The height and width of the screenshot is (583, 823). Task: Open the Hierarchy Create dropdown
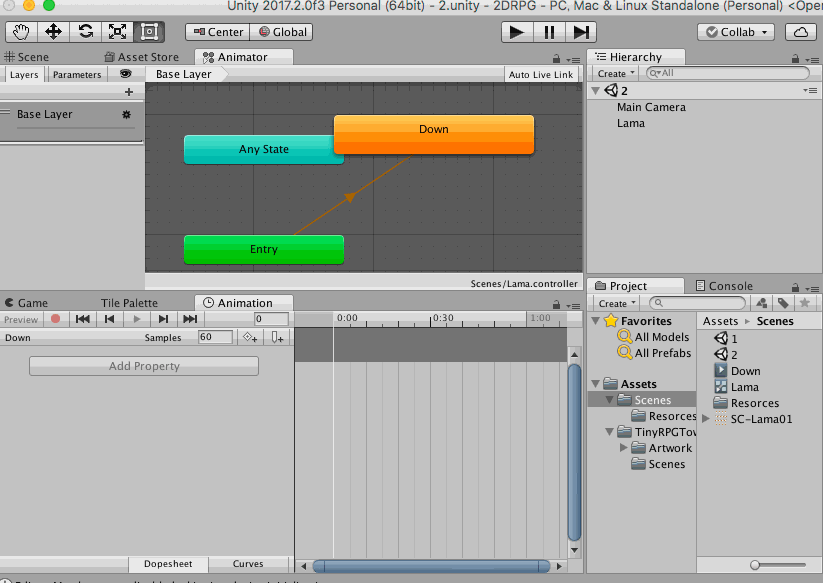pos(615,74)
